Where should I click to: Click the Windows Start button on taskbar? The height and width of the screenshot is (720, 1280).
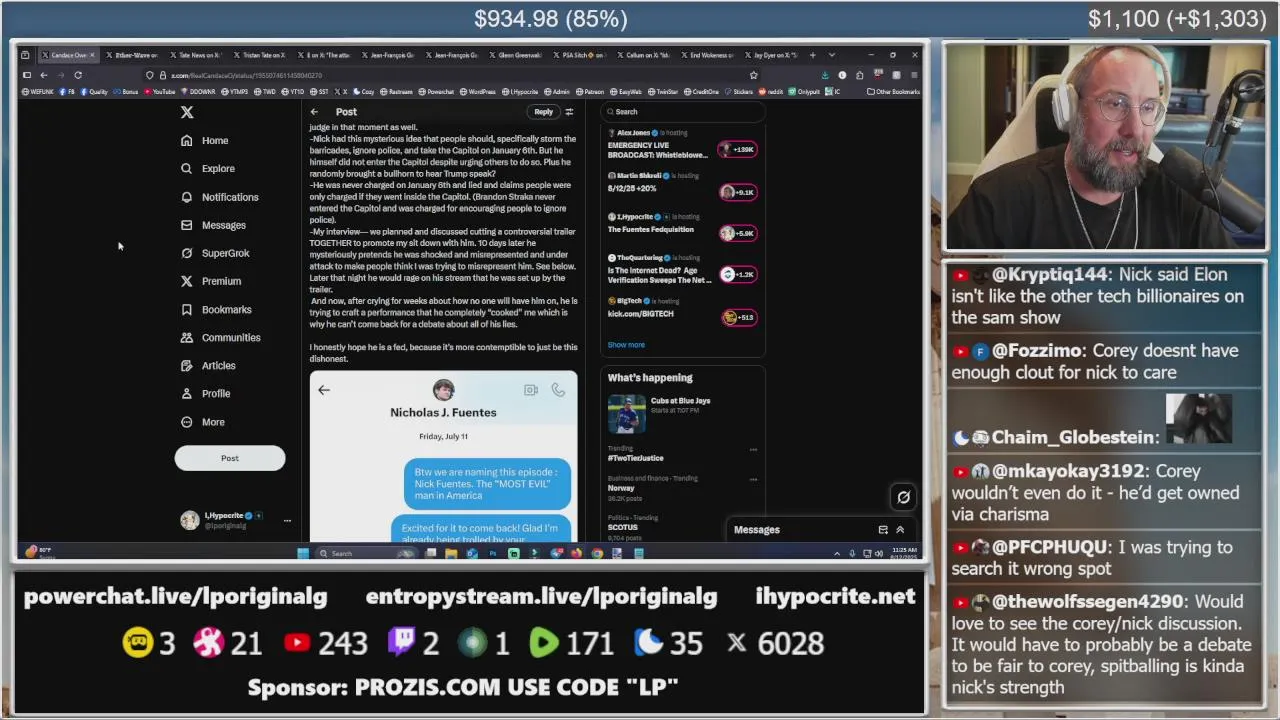[x=303, y=553]
